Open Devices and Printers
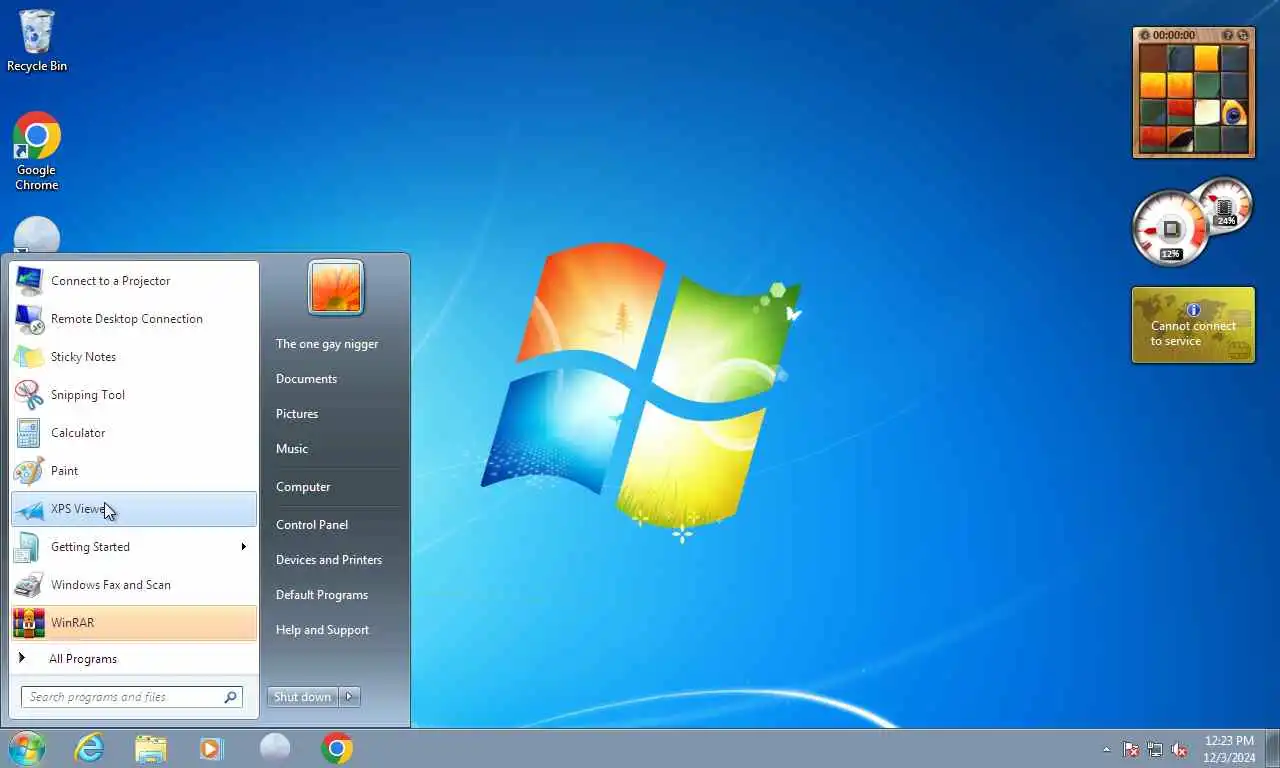 pos(329,560)
